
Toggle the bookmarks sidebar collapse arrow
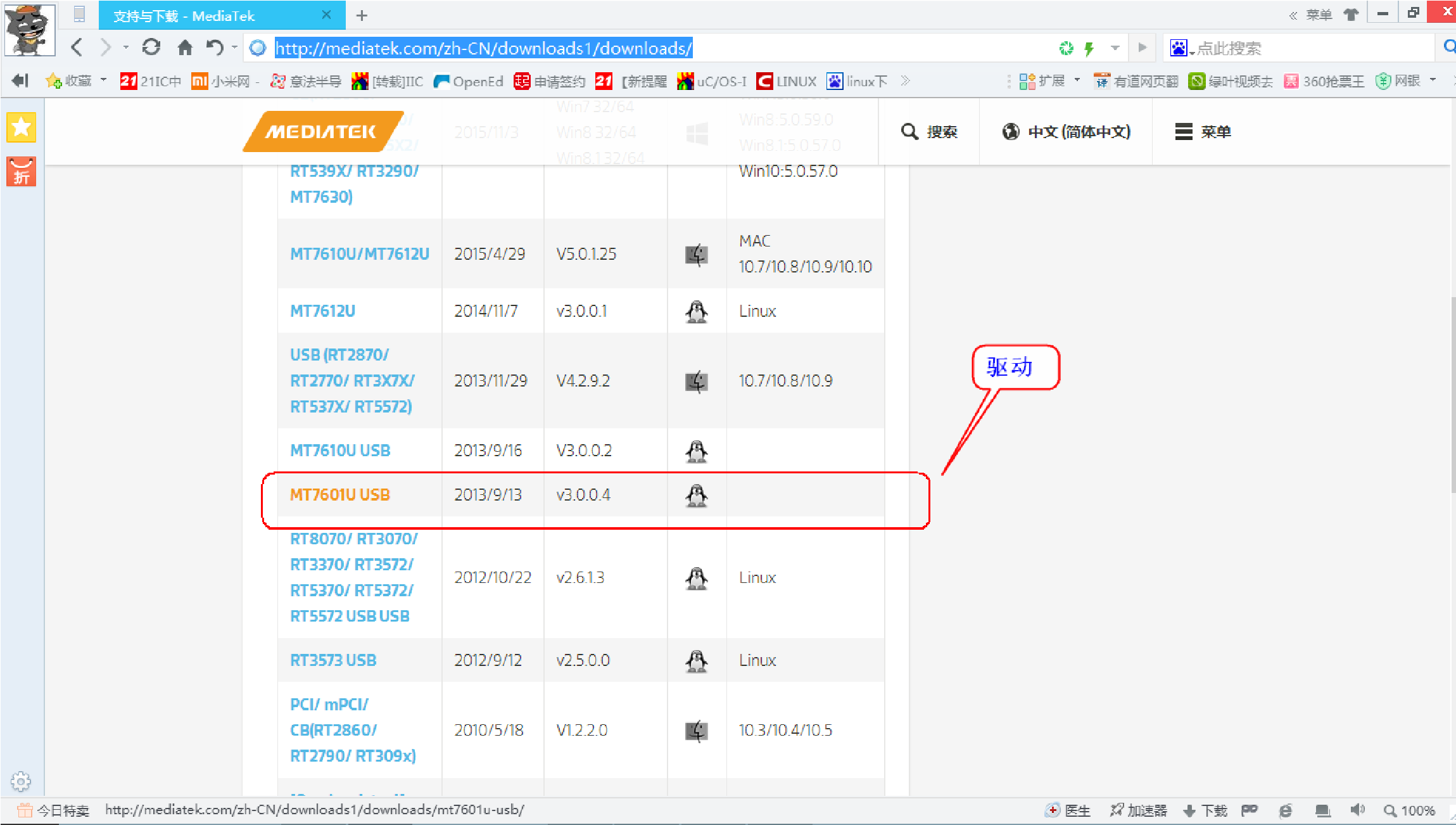pos(20,80)
